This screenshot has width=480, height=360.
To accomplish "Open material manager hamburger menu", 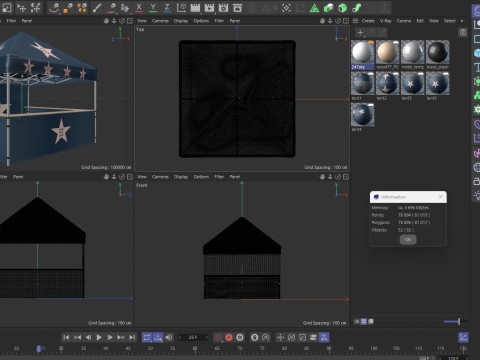I will click(x=356, y=21).
